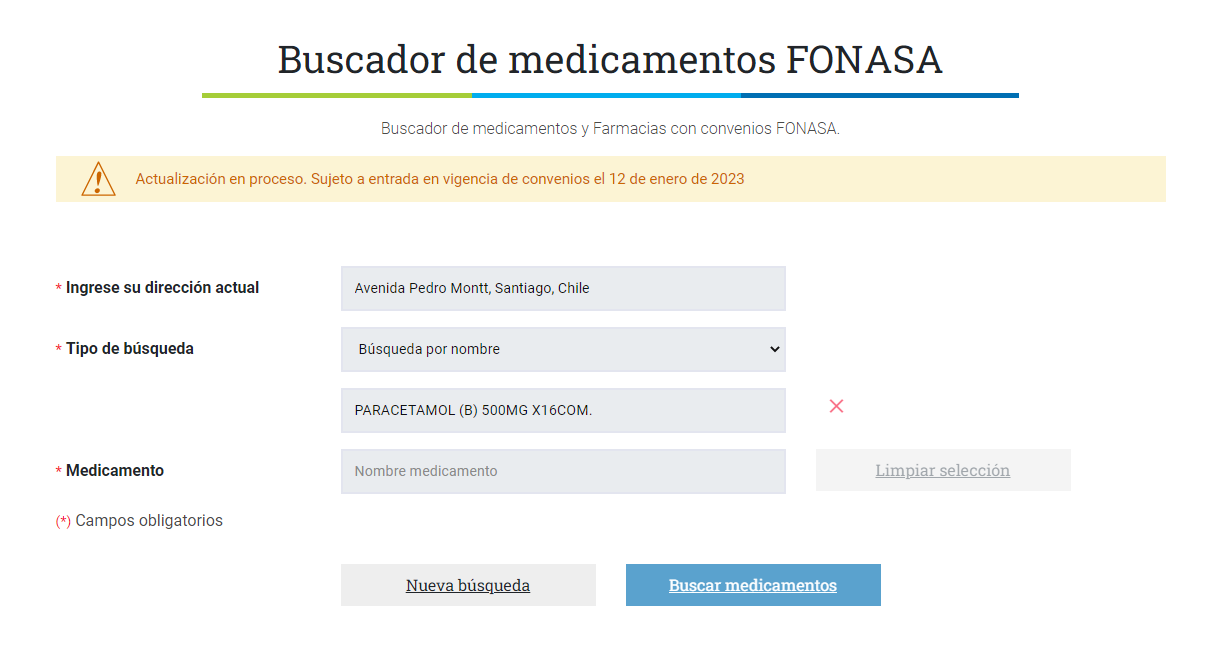
Task: Click the green segment of the title underline
Action: [x=337, y=96]
